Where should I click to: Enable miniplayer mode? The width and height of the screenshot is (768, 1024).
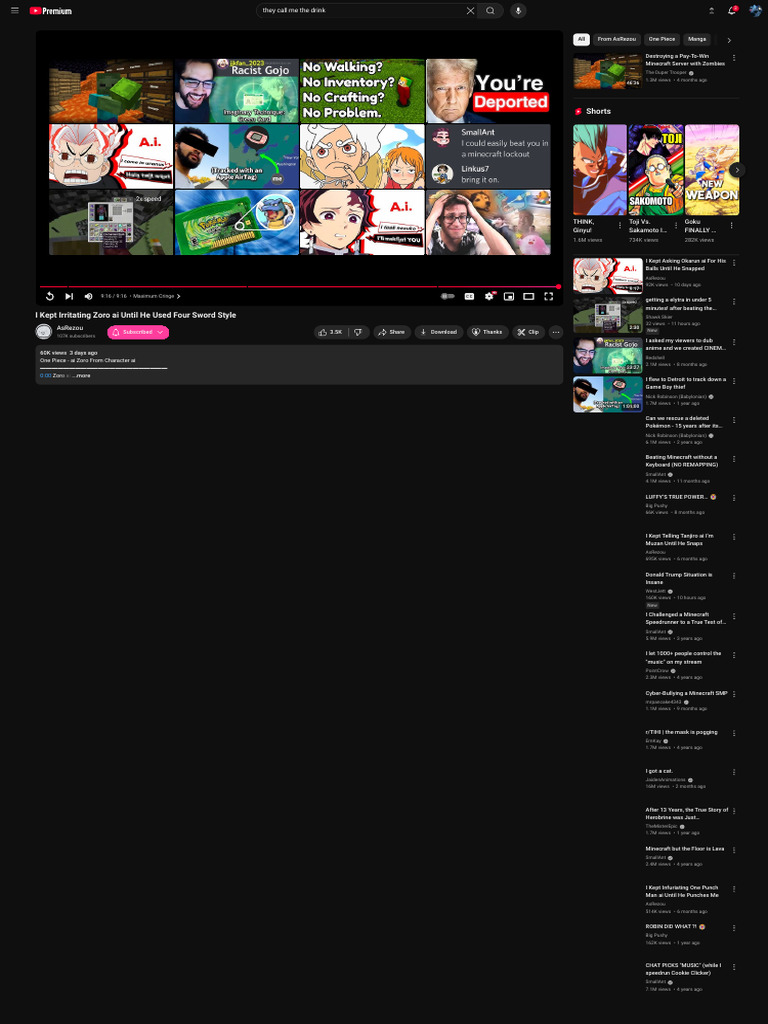(x=509, y=296)
